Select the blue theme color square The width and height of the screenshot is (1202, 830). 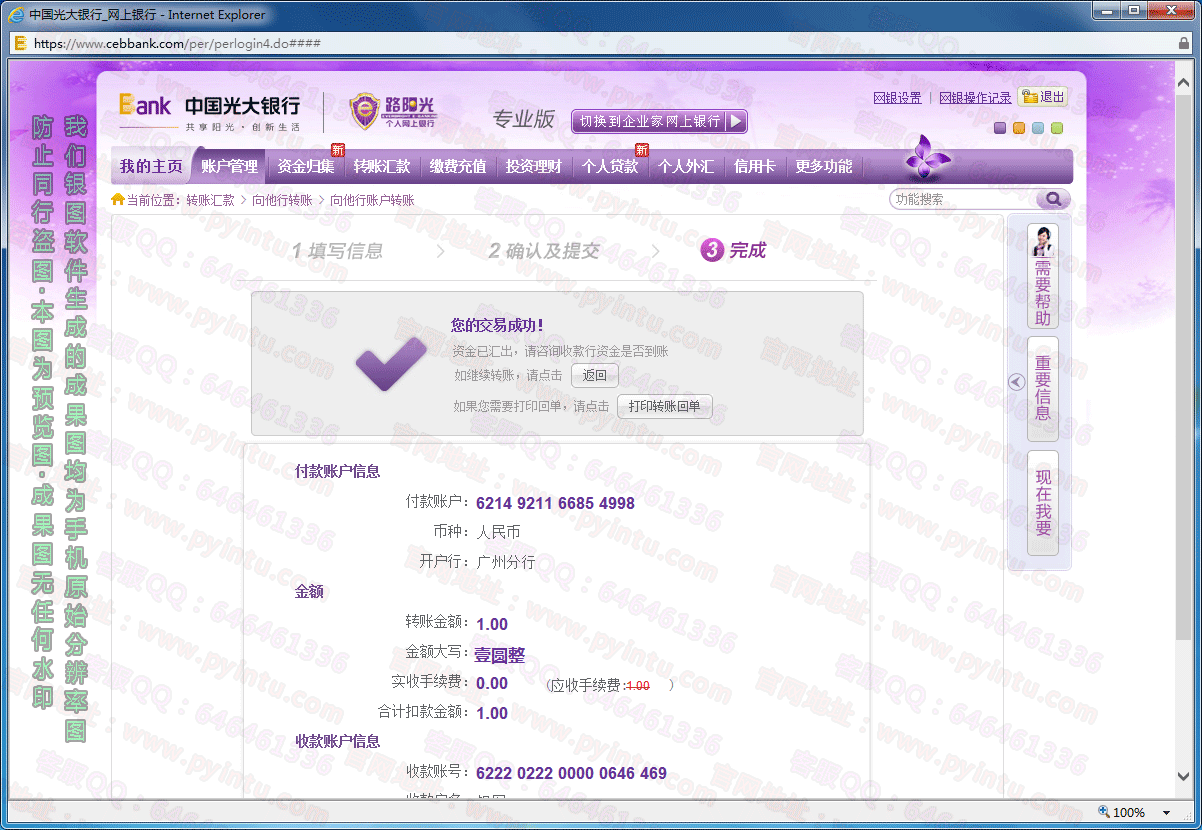(x=1038, y=128)
